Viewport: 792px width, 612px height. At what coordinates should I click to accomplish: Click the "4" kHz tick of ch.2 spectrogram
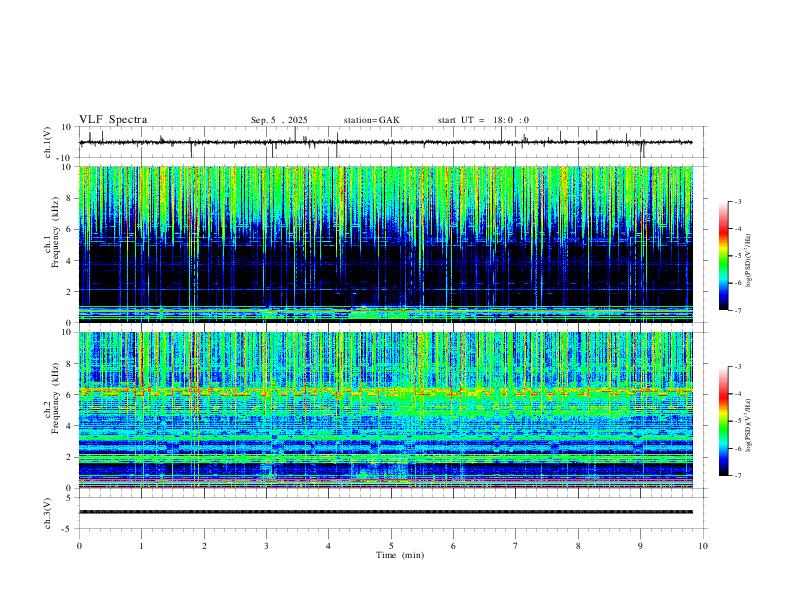point(70,426)
